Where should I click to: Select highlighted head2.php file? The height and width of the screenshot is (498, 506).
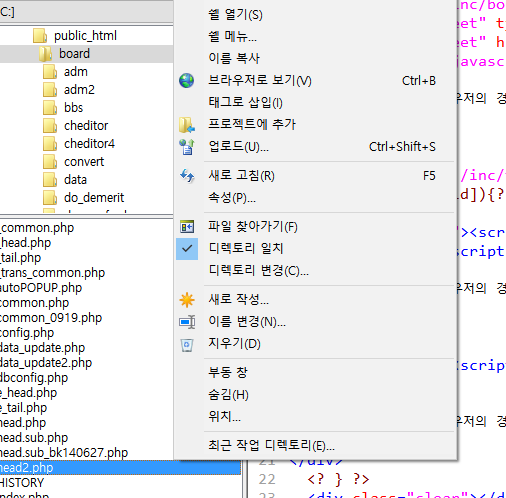tap(120, 468)
